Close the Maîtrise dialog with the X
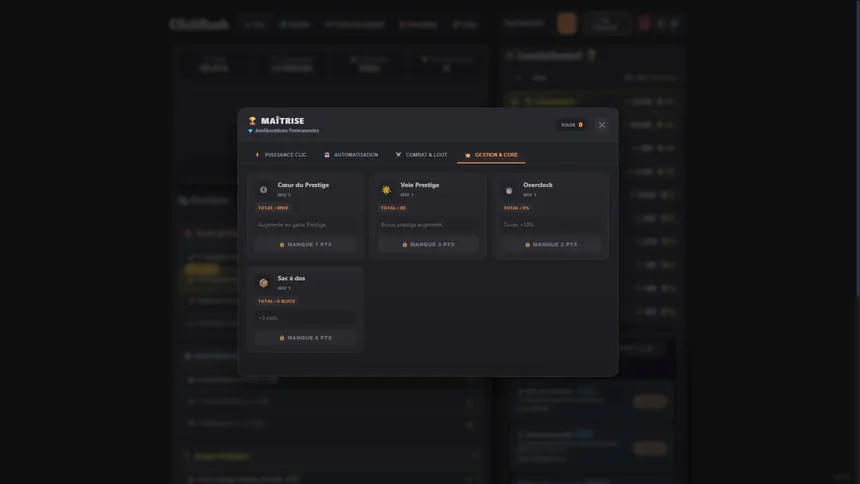 (x=601, y=125)
